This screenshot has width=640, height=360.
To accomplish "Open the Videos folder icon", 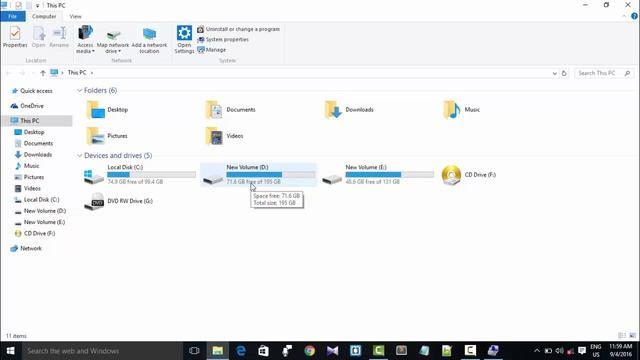I will tap(215, 136).
